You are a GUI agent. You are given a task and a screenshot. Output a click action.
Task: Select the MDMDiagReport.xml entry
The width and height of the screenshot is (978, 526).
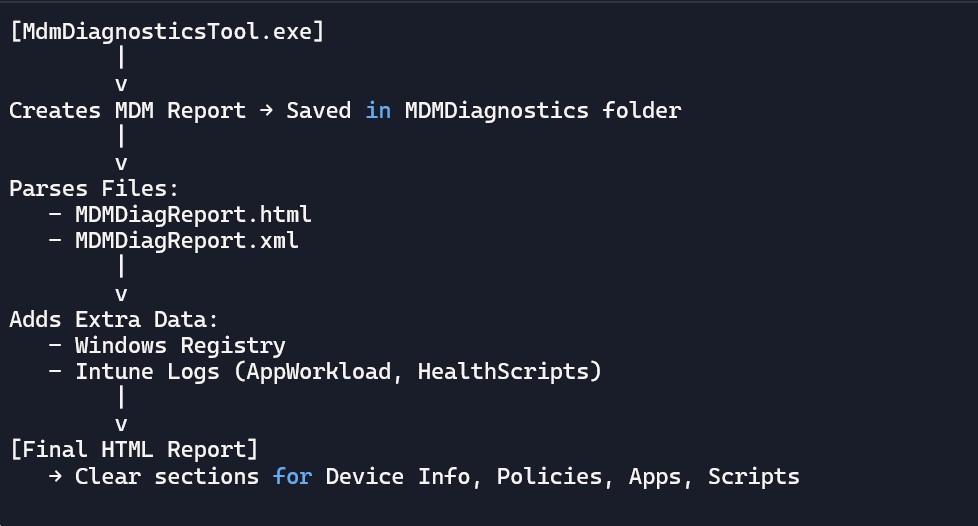tap(186, 241)
